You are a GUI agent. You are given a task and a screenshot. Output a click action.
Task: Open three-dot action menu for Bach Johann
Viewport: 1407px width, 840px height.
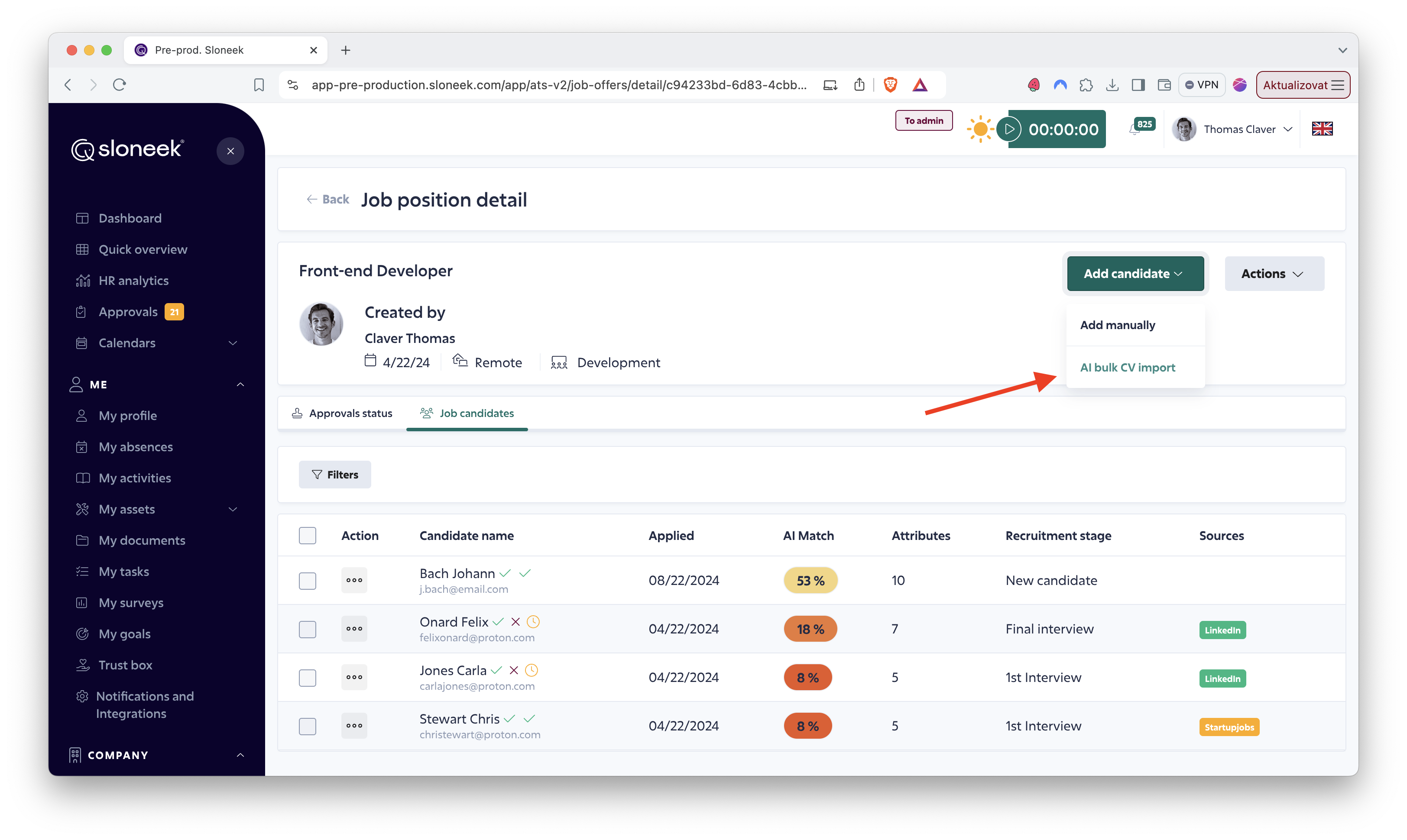pyautogui.click(x=354, y=580)
